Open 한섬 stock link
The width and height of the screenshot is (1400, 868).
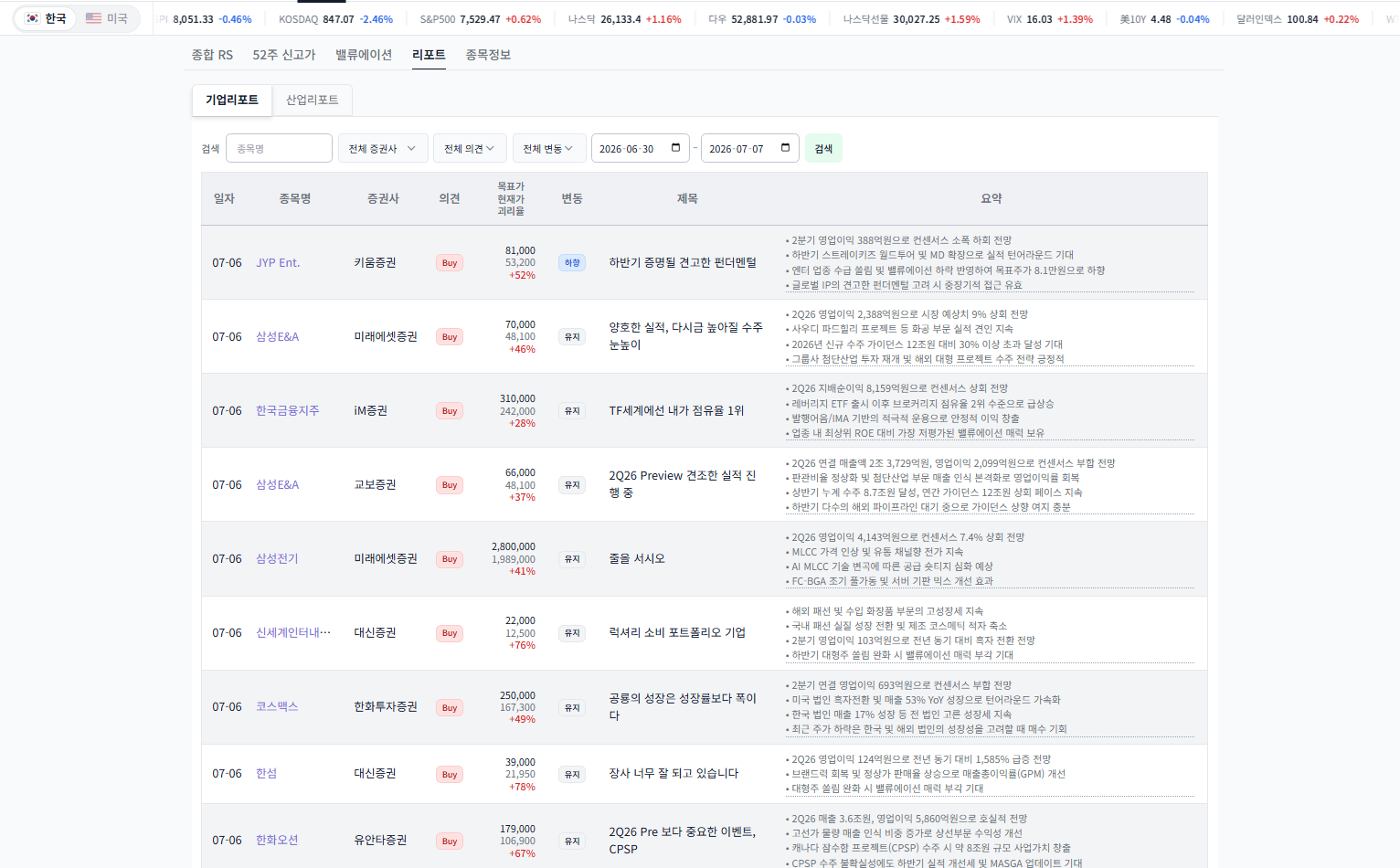pos(266,773)
